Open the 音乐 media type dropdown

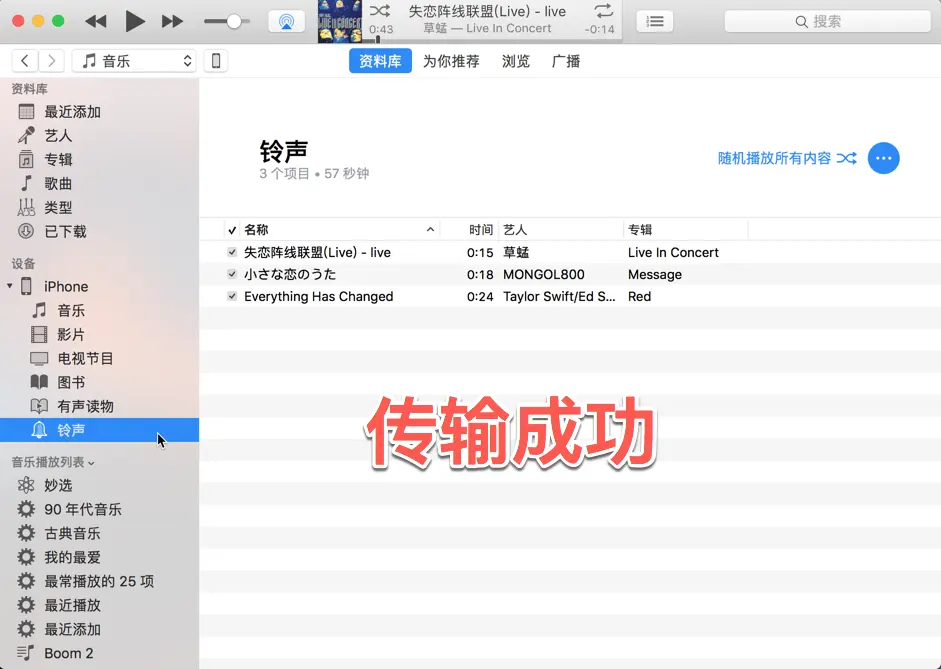point(134,61)
